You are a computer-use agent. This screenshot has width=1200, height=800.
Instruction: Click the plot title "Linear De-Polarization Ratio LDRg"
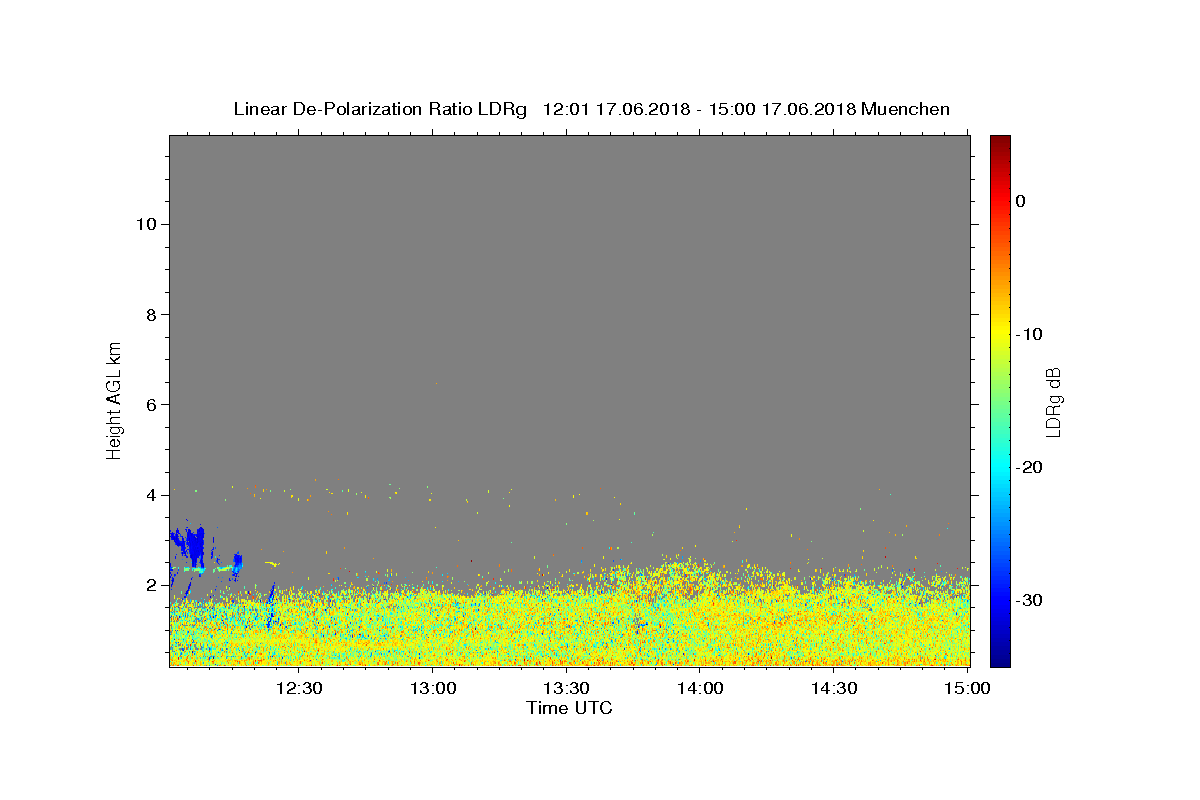pyautogui.click(x=380, y=109)
